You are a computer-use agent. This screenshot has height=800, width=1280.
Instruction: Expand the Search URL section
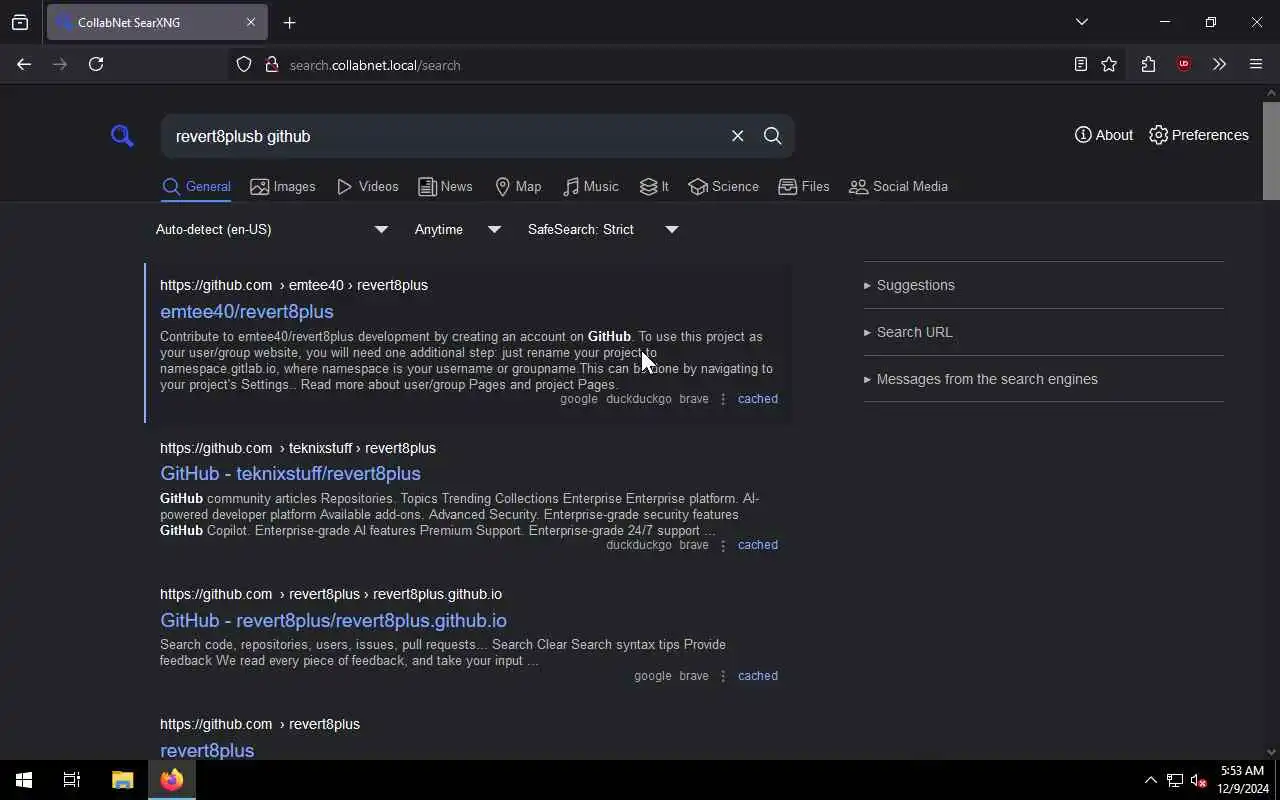click(x=908, y=332)
